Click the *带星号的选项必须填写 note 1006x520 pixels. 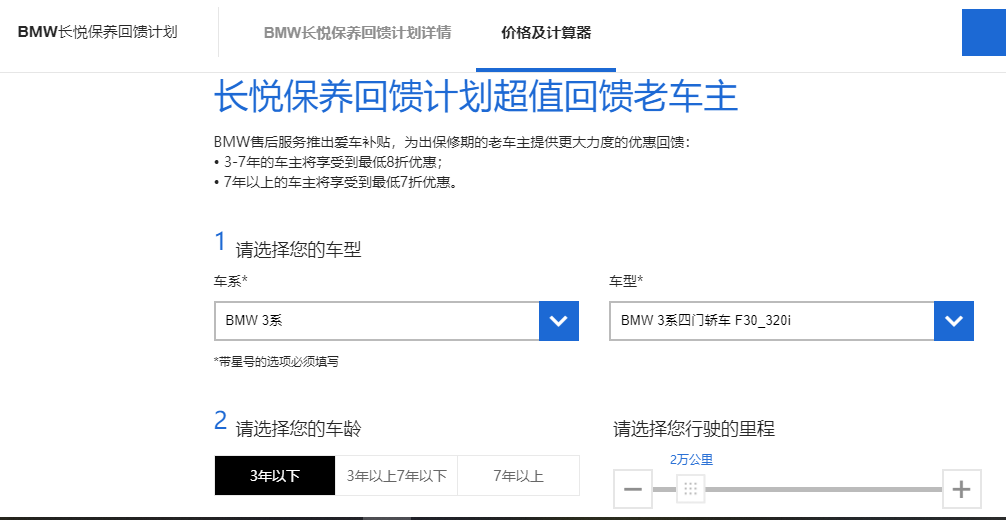click(x=277, y=361)
